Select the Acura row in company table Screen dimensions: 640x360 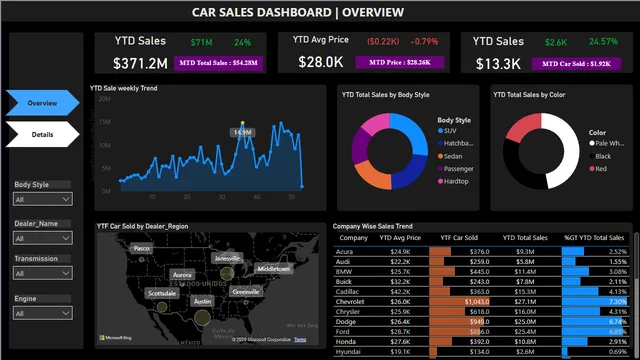(x=481, y=251)
